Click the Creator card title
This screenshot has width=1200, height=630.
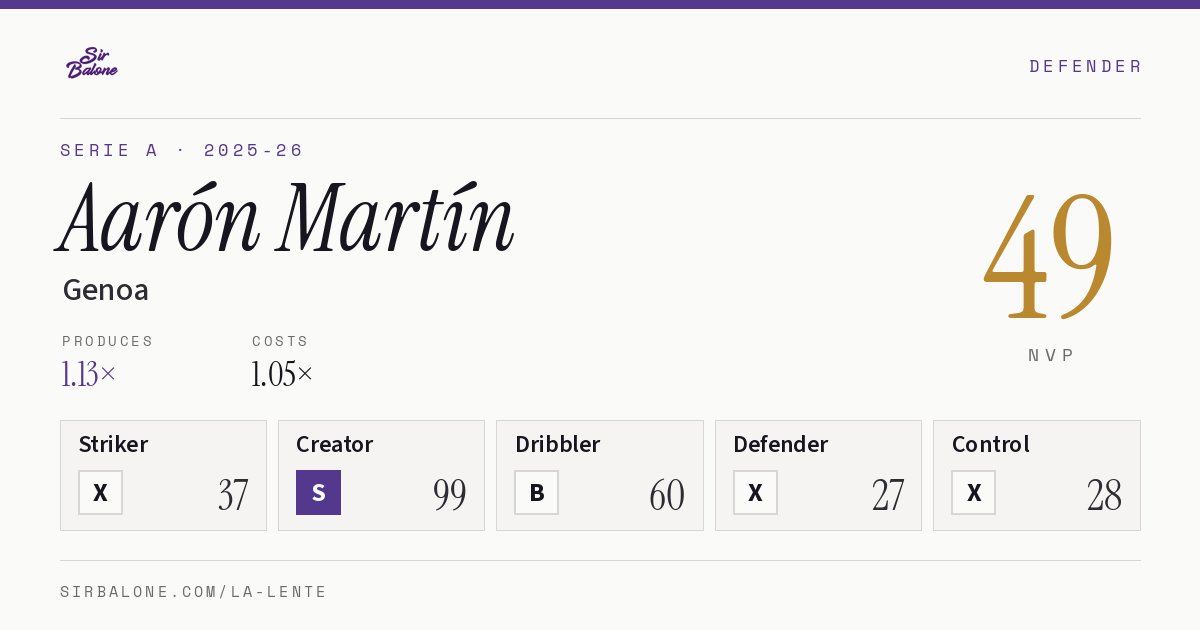coord(335,444)
